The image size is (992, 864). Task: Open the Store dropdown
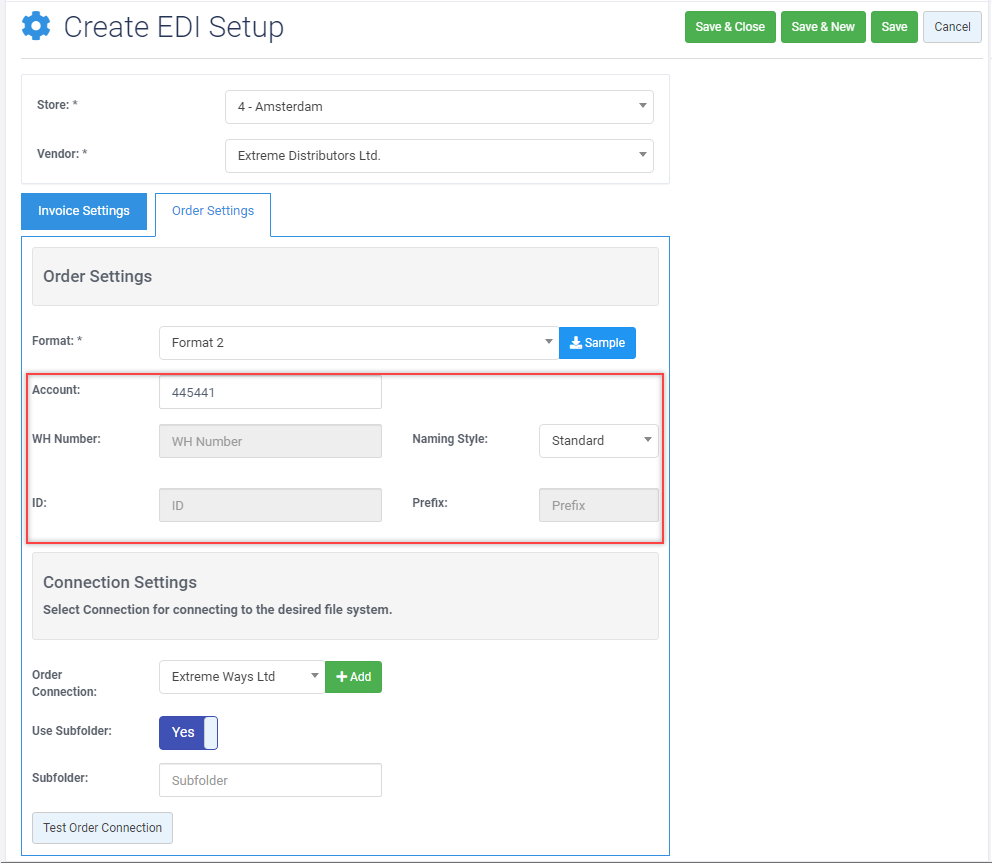click(x=439, y=107)
